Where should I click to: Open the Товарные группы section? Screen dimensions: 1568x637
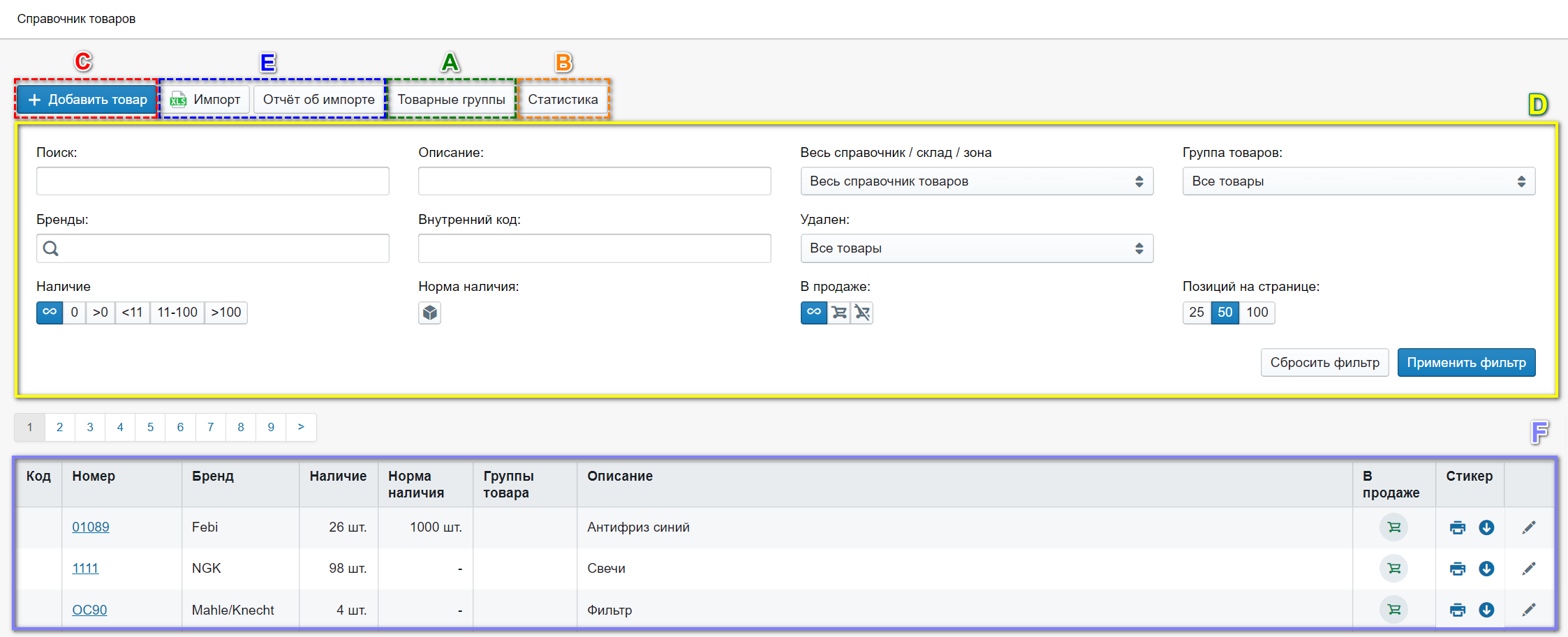pos(451,100)
